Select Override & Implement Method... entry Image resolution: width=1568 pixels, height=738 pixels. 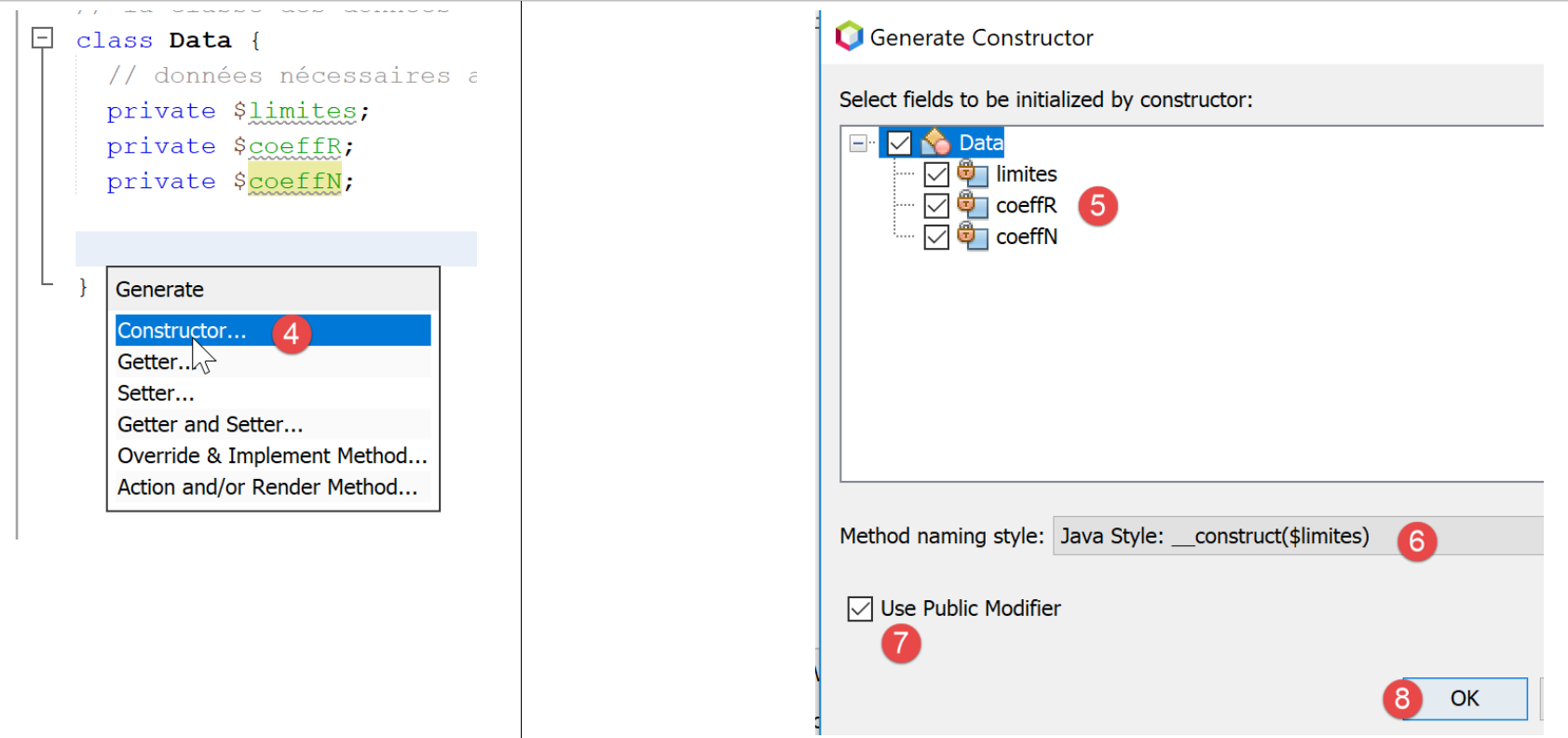[272, 456]
